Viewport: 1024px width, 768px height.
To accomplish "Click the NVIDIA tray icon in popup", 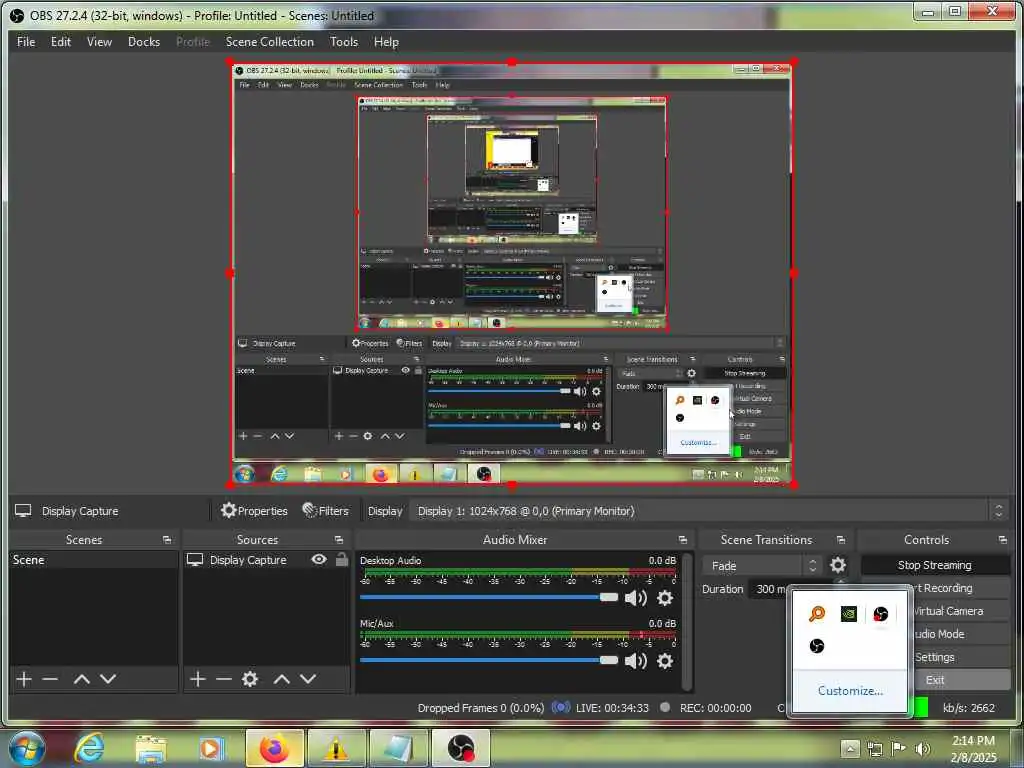I will (849, 614).
